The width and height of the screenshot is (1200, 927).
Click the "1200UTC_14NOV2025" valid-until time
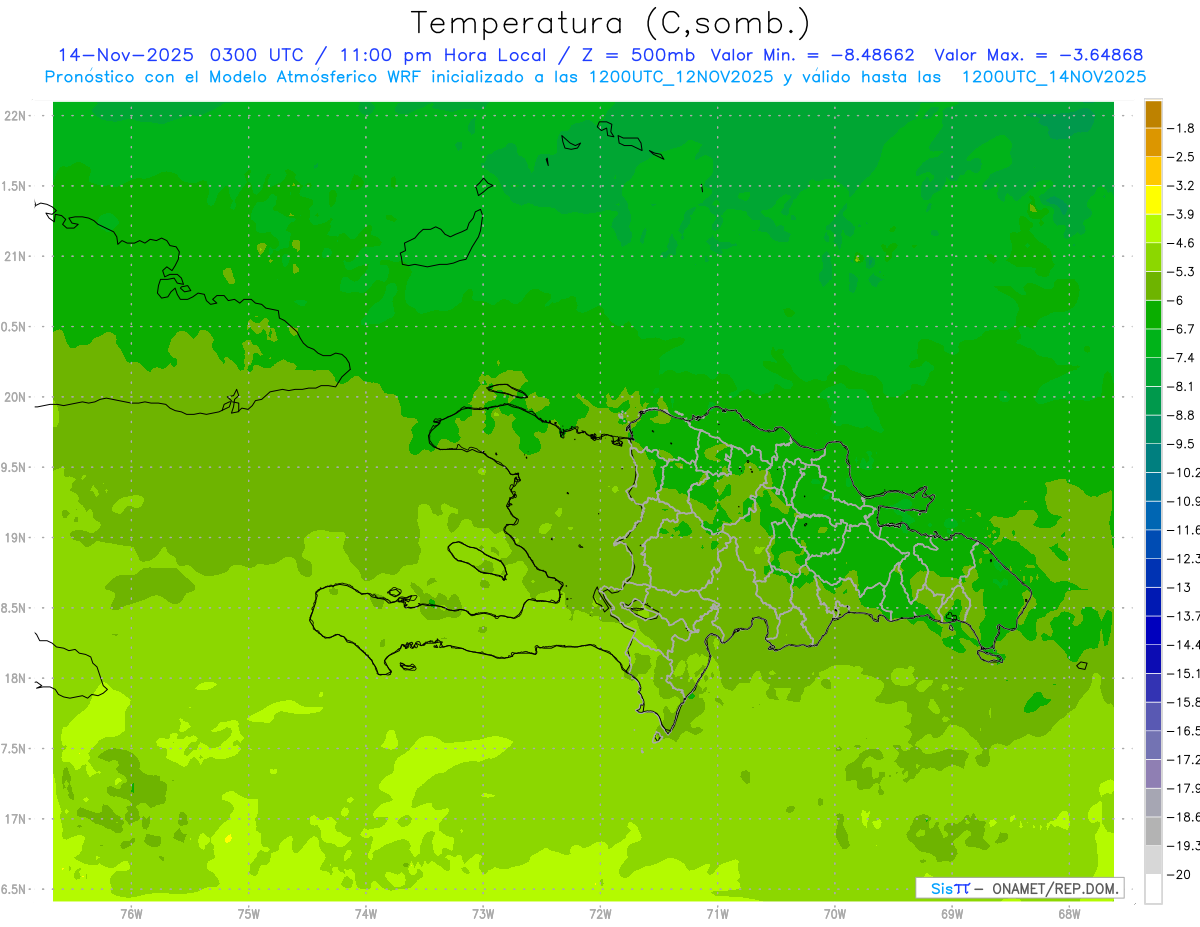(x=1054, y=77)
